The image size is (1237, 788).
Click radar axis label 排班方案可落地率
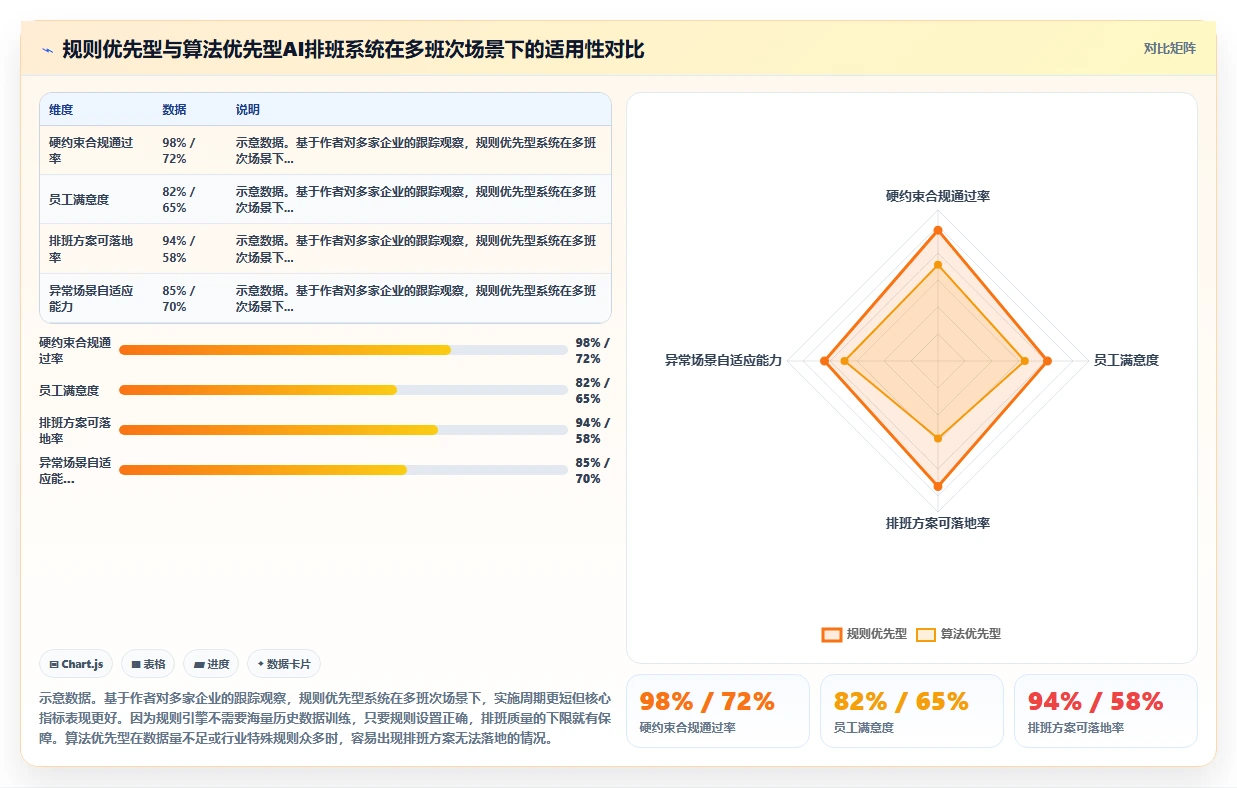click(x=938, y=523)
